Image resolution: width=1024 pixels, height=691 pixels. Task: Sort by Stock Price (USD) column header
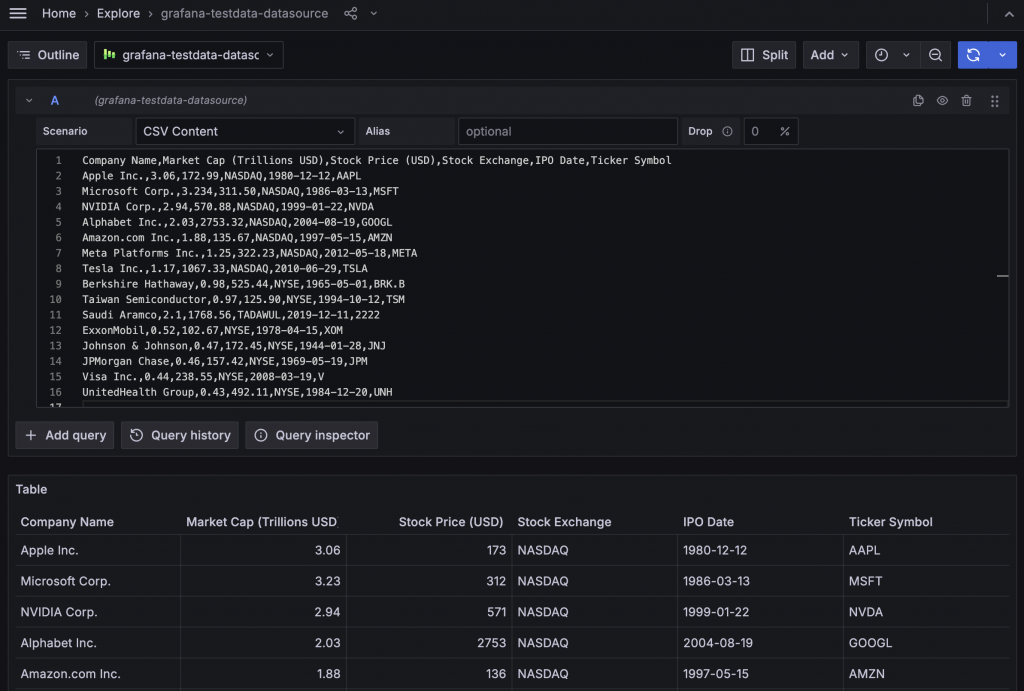coord(451,522)
